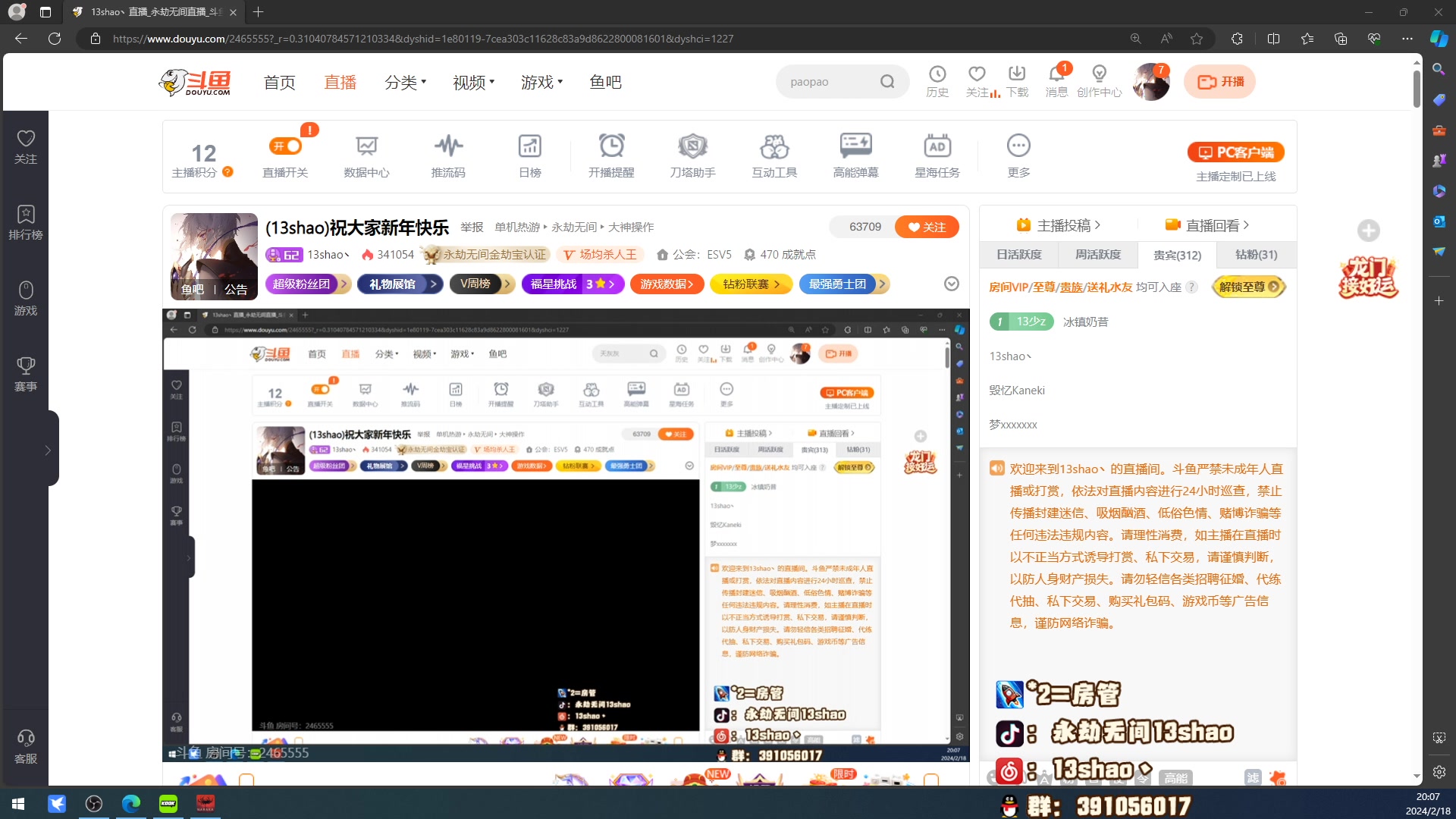This screenshot has height=819, width=1456.
Task: Open the 永劫无间 category link
Action: tap(574, 227)
